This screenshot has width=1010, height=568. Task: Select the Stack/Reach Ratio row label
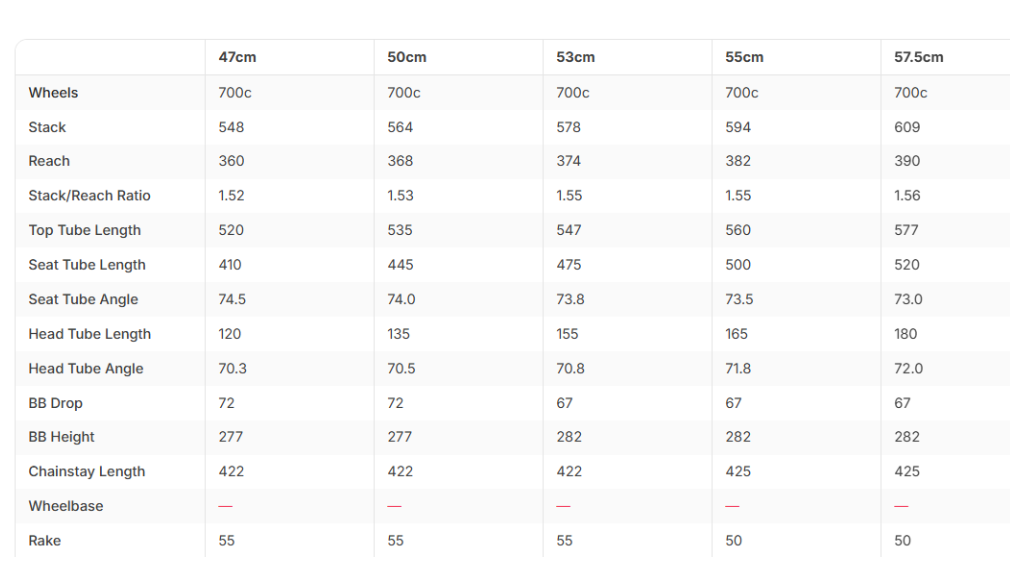(x=90, y=196)
